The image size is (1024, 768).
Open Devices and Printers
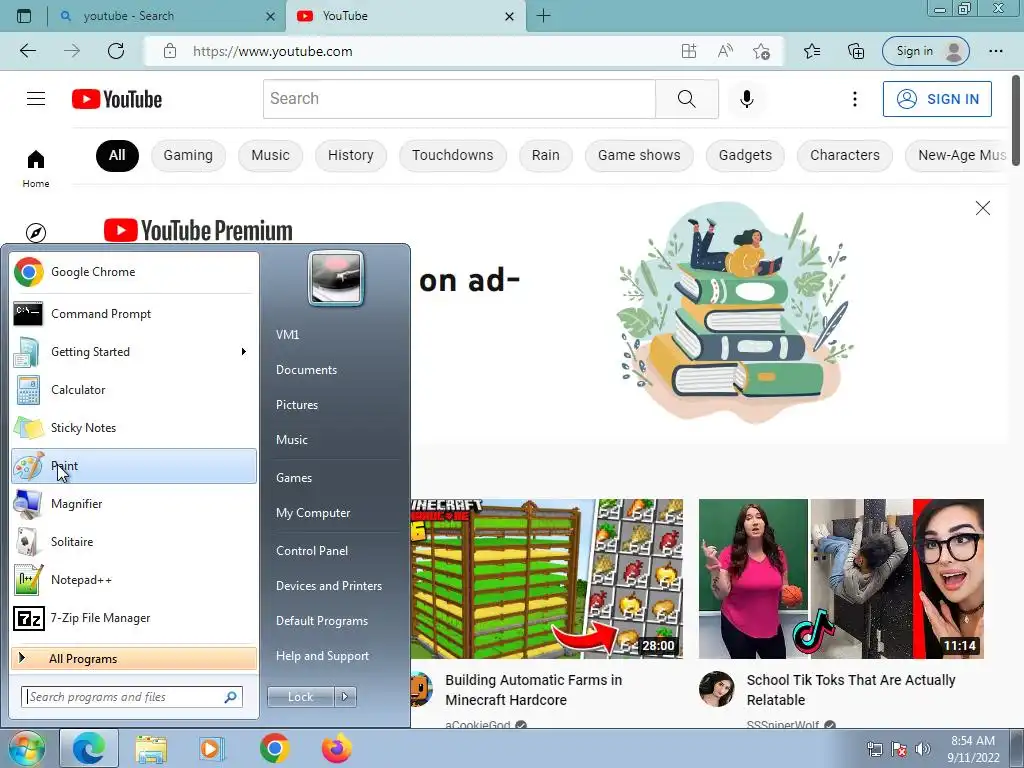click(x=328, y=586)
